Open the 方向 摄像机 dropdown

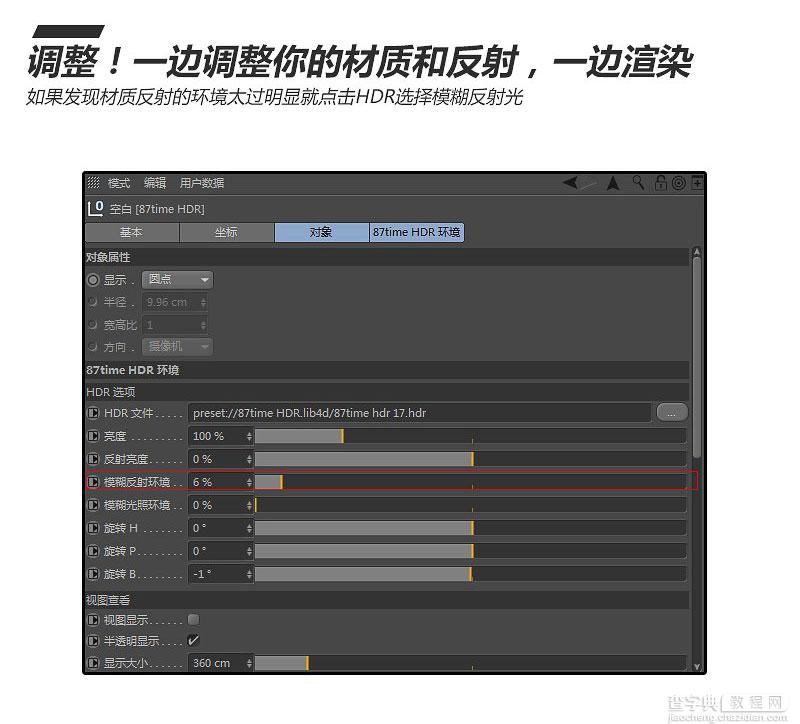click(177, 346)
